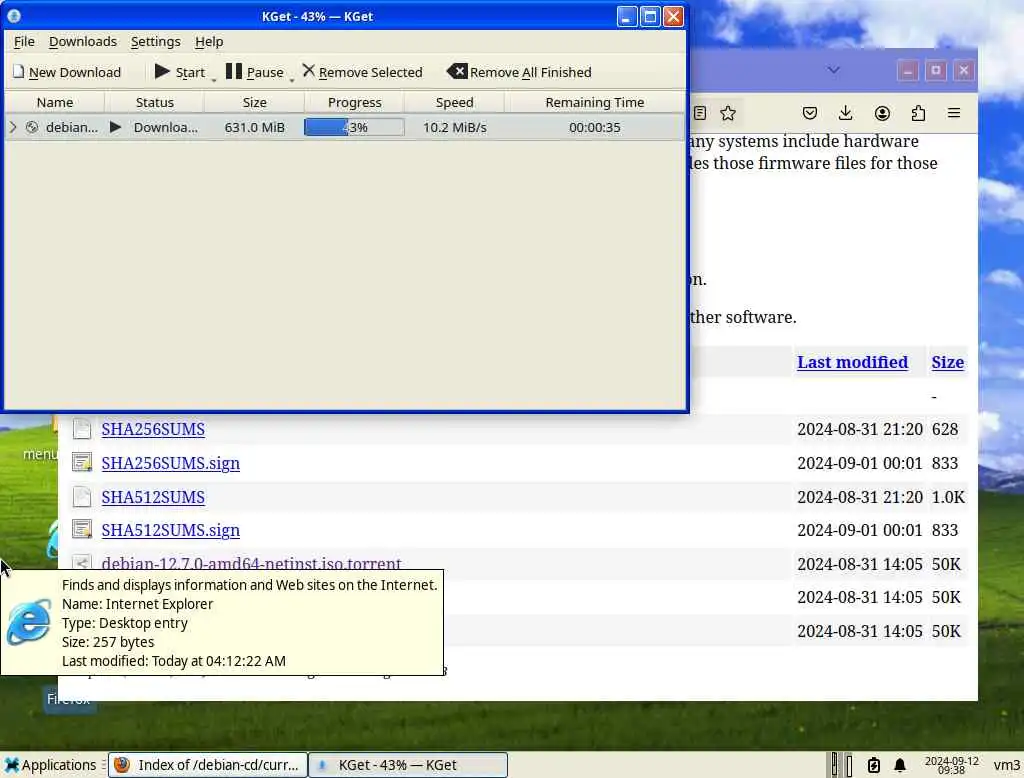Open the SHA512SUMS.sign link
Image resolution: width=1024 pixels, height=778 pixels.
(x=170, y=530)
